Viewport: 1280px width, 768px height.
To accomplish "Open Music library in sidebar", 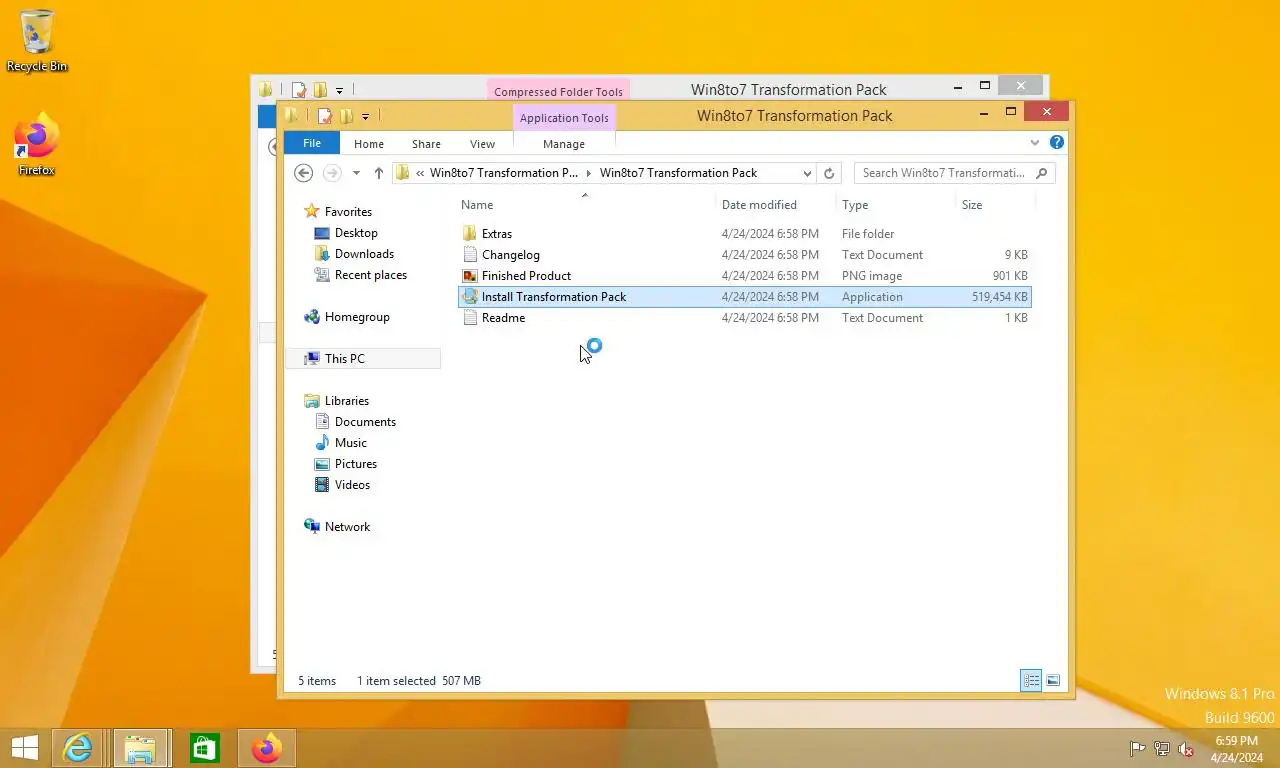I will point(350,443).
